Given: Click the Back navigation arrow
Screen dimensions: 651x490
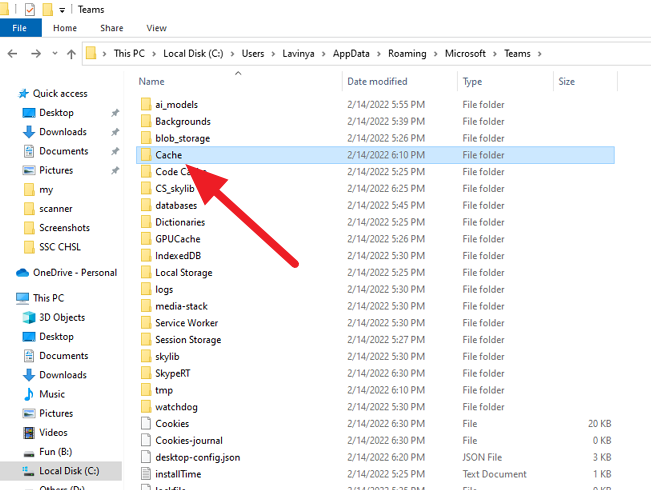Looking at the screenshot, I should pos(12,54).
